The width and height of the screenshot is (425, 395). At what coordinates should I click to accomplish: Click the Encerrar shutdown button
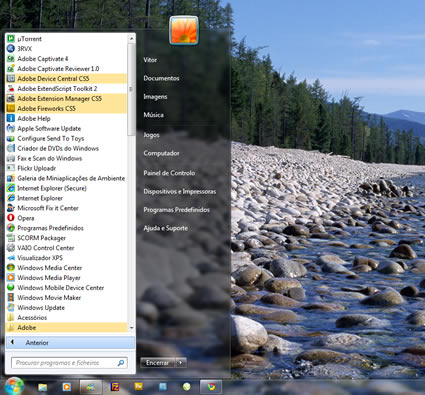pos(158,362)
